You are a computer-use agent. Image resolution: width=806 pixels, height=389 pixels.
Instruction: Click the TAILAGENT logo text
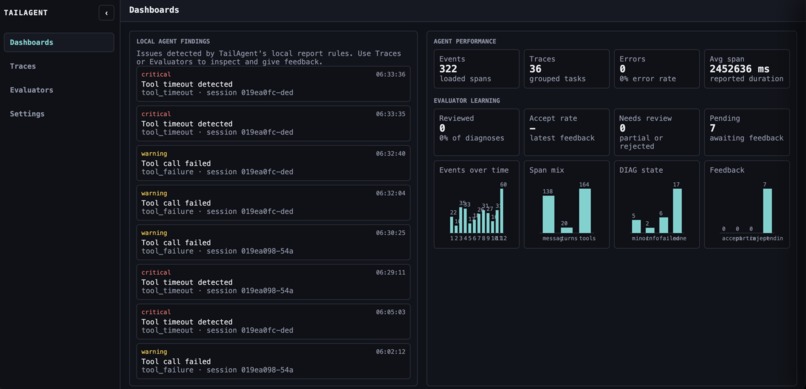click(26, 13)
